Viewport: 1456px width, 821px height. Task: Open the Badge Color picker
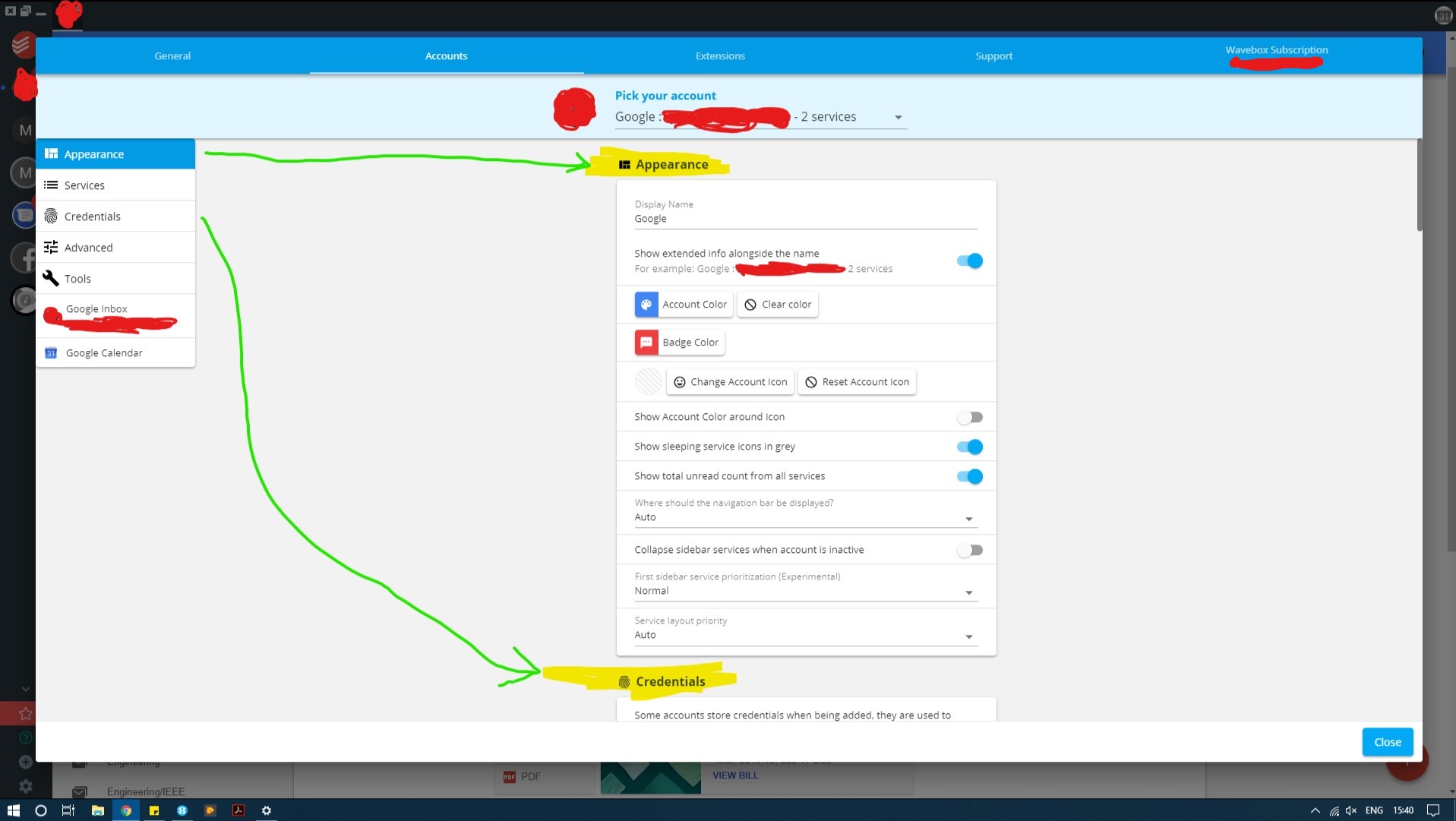click(x=678, y=342)
